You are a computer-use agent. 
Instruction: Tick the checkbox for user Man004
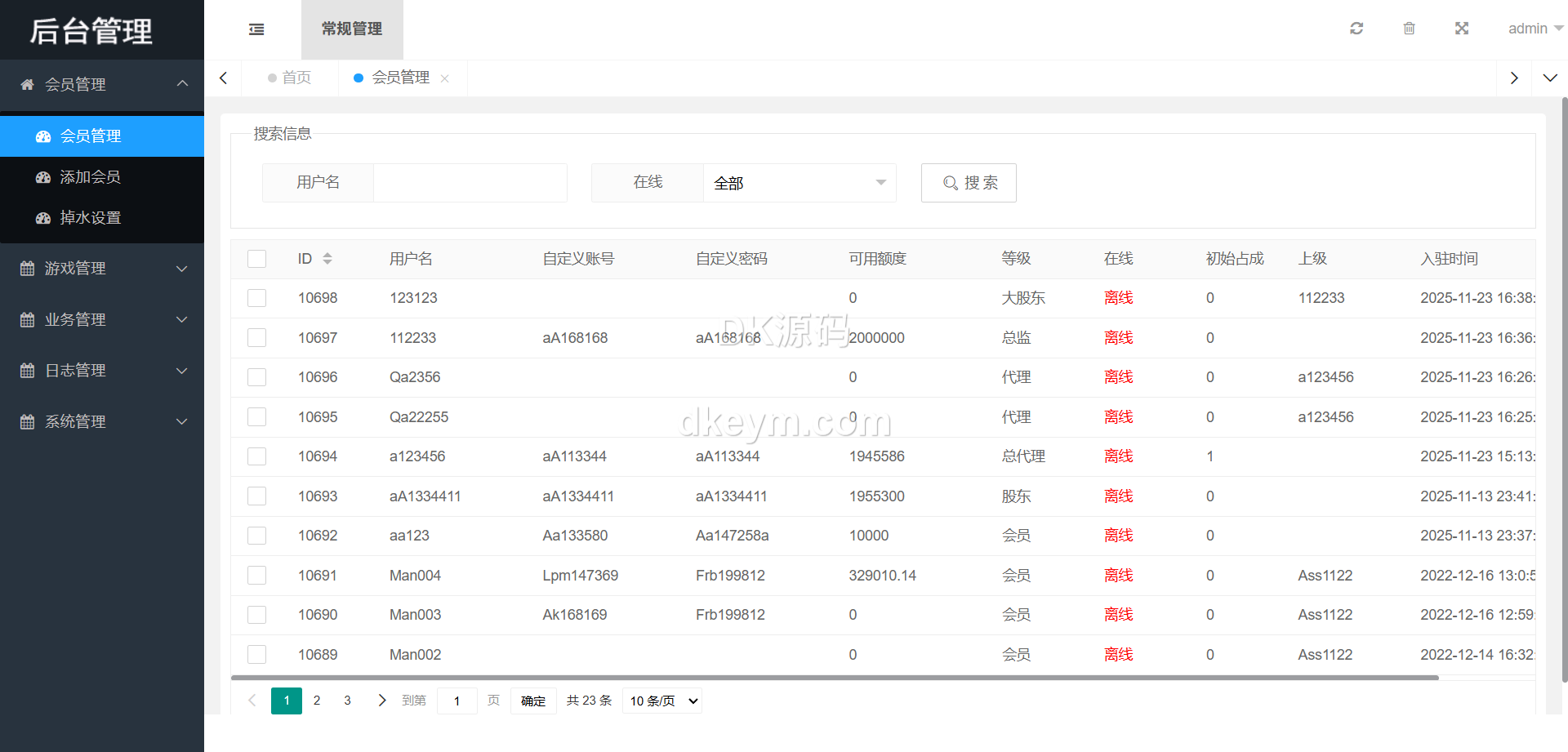257,576
